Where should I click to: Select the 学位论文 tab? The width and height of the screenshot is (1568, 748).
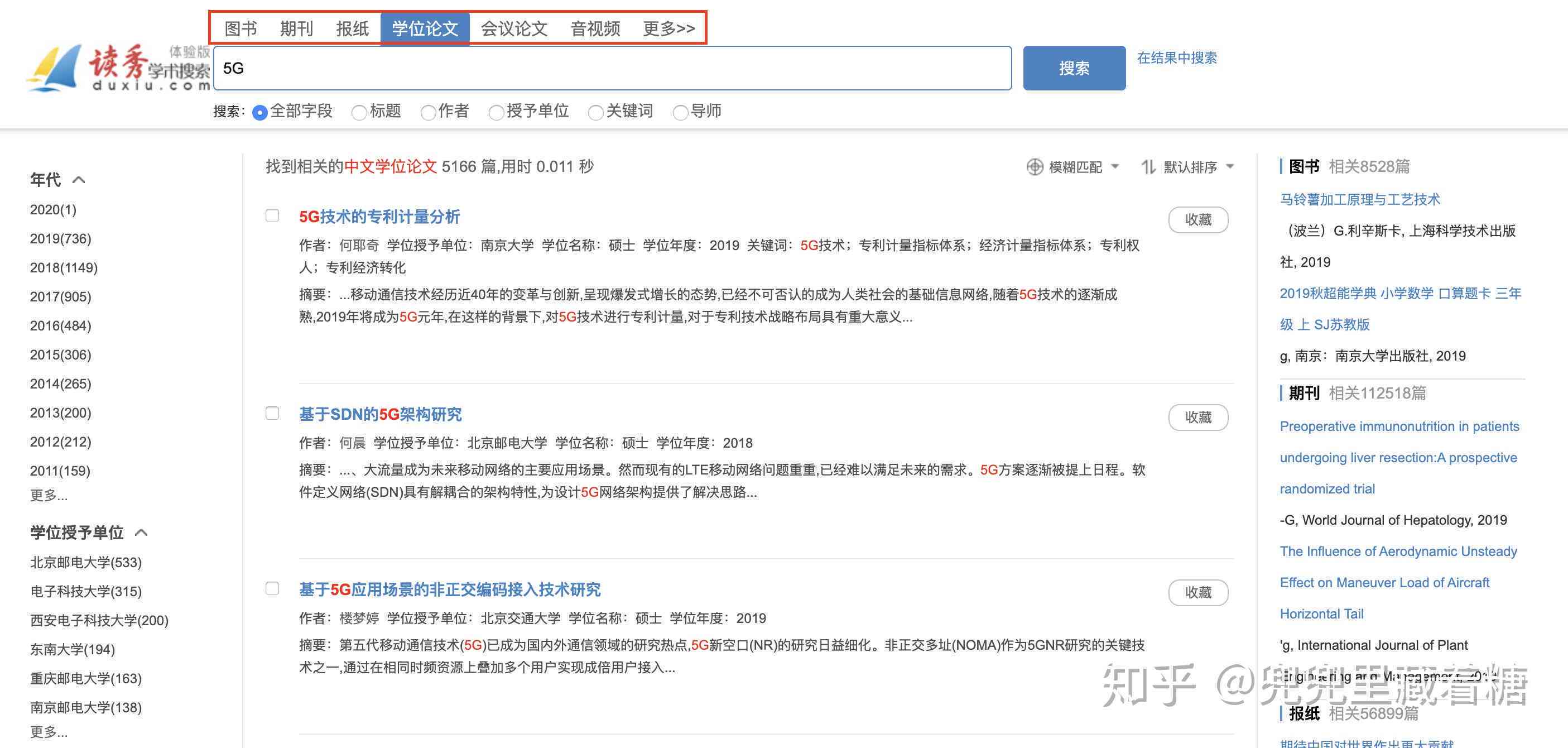tap(425, 28)
